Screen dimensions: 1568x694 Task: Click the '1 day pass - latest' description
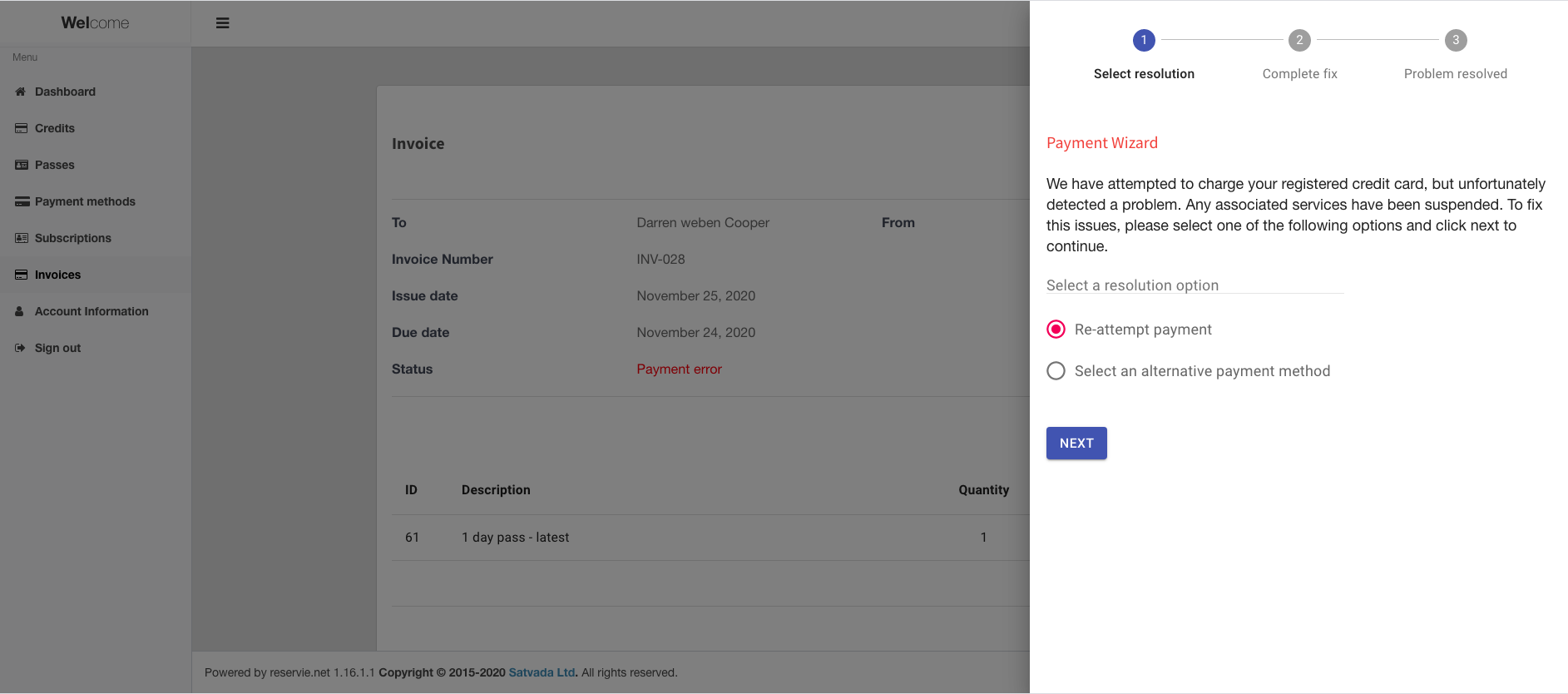pyautogui.click(x=515, y=538)
